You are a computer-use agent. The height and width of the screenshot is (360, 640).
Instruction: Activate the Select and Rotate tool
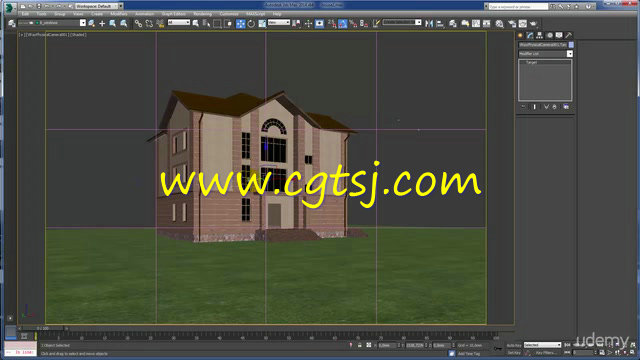[x=251, y=24]
